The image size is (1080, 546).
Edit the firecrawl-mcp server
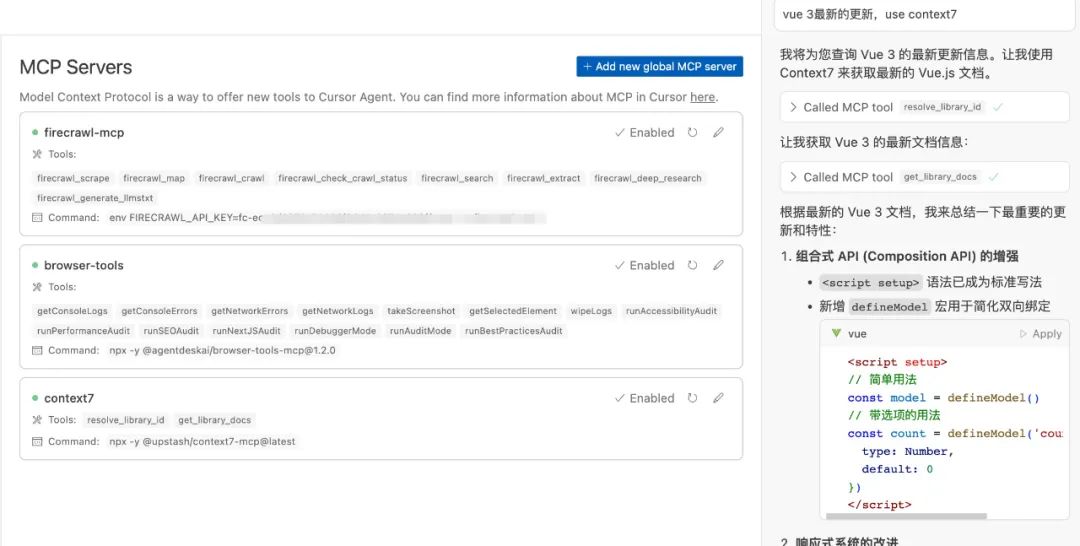click(718, 132)
